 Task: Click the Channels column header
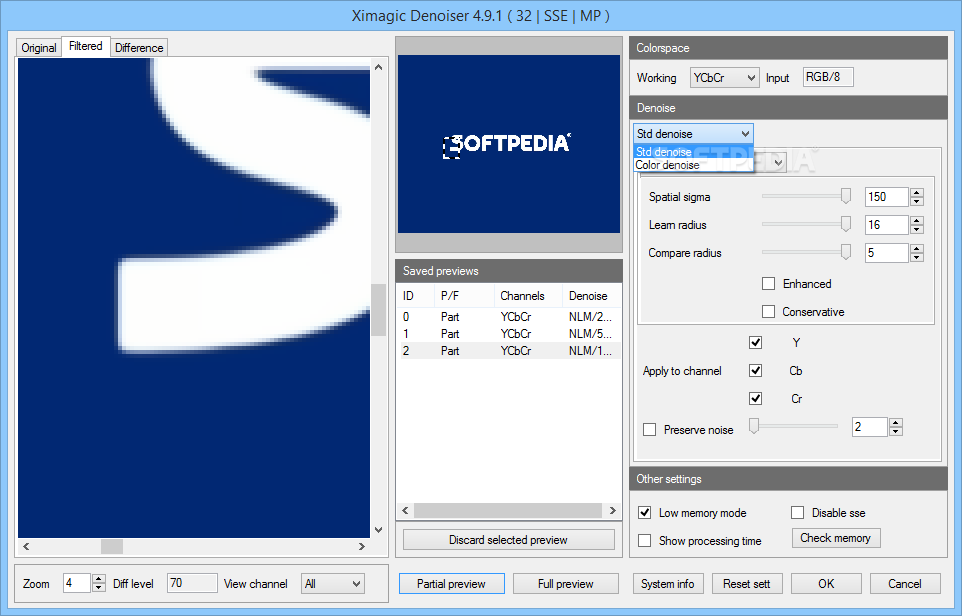[528, 296]
